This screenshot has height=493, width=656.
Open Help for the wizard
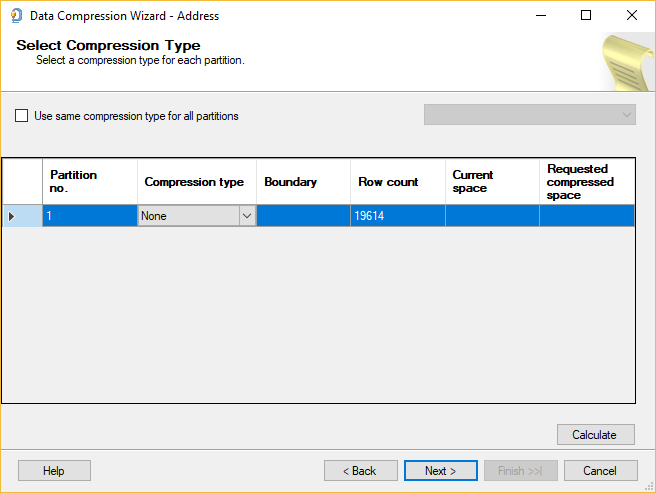(54, 471)
